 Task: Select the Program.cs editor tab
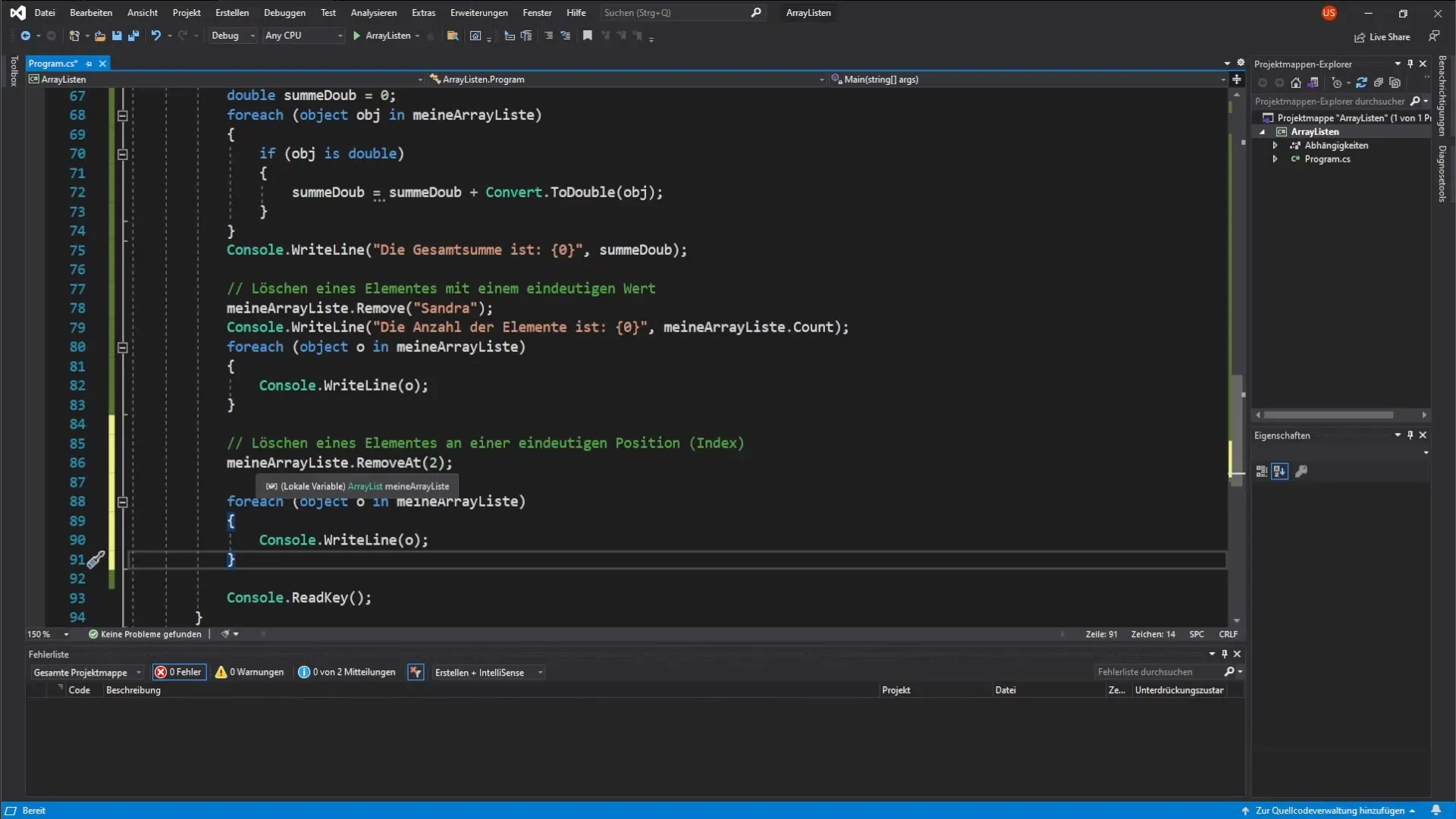click(x=54, y=64)
